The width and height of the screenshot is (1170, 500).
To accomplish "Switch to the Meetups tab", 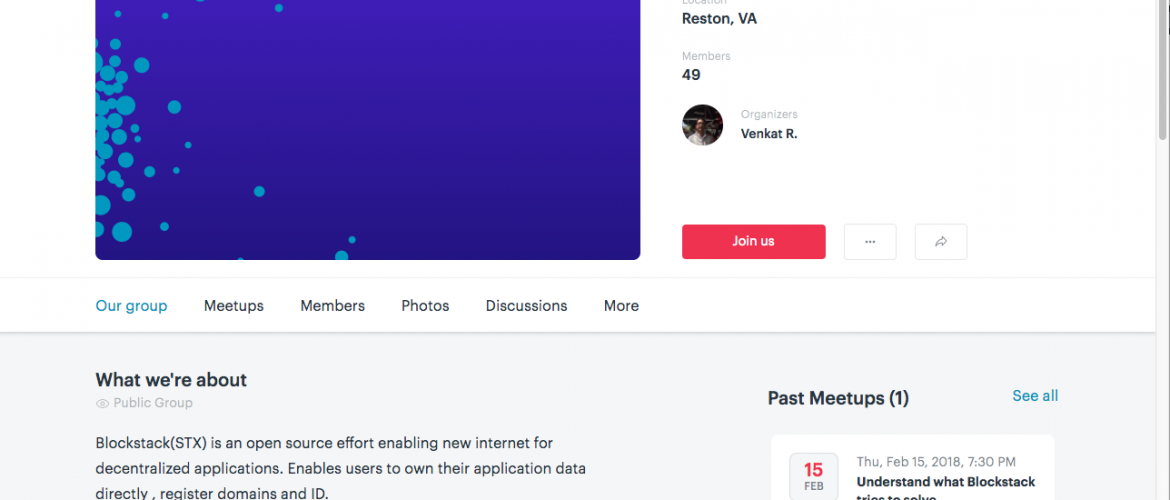I will (234, 306).
